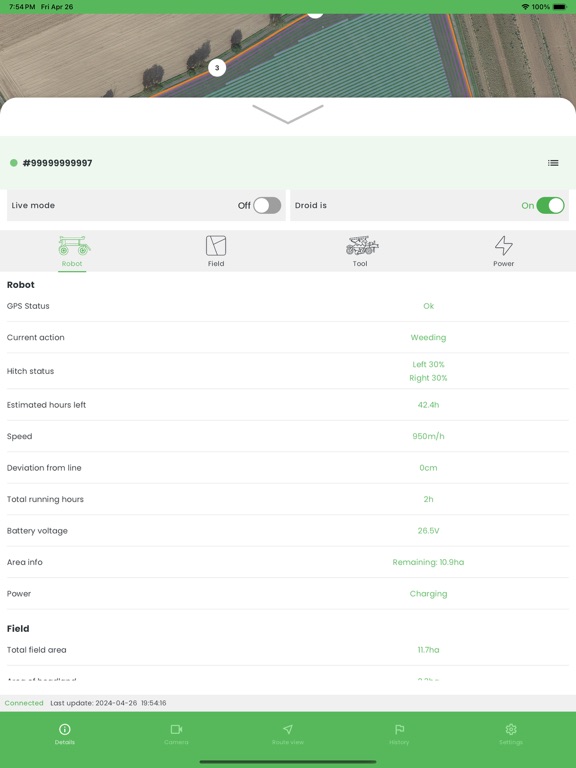576x768 pixels.
Task: Tap the green status dot beside #99999999997
Action: [14, 163]
